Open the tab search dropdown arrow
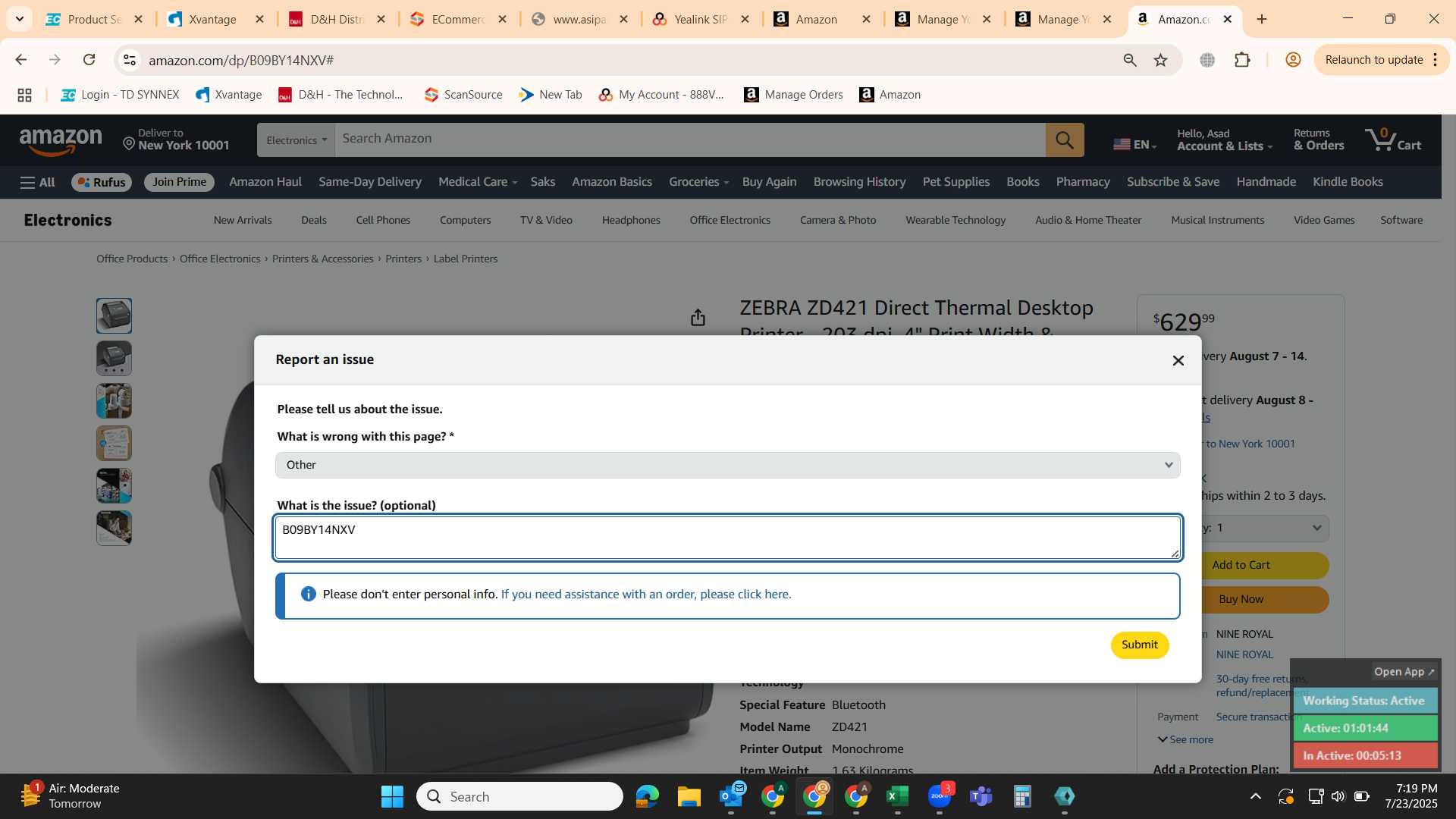 (19, 19)
